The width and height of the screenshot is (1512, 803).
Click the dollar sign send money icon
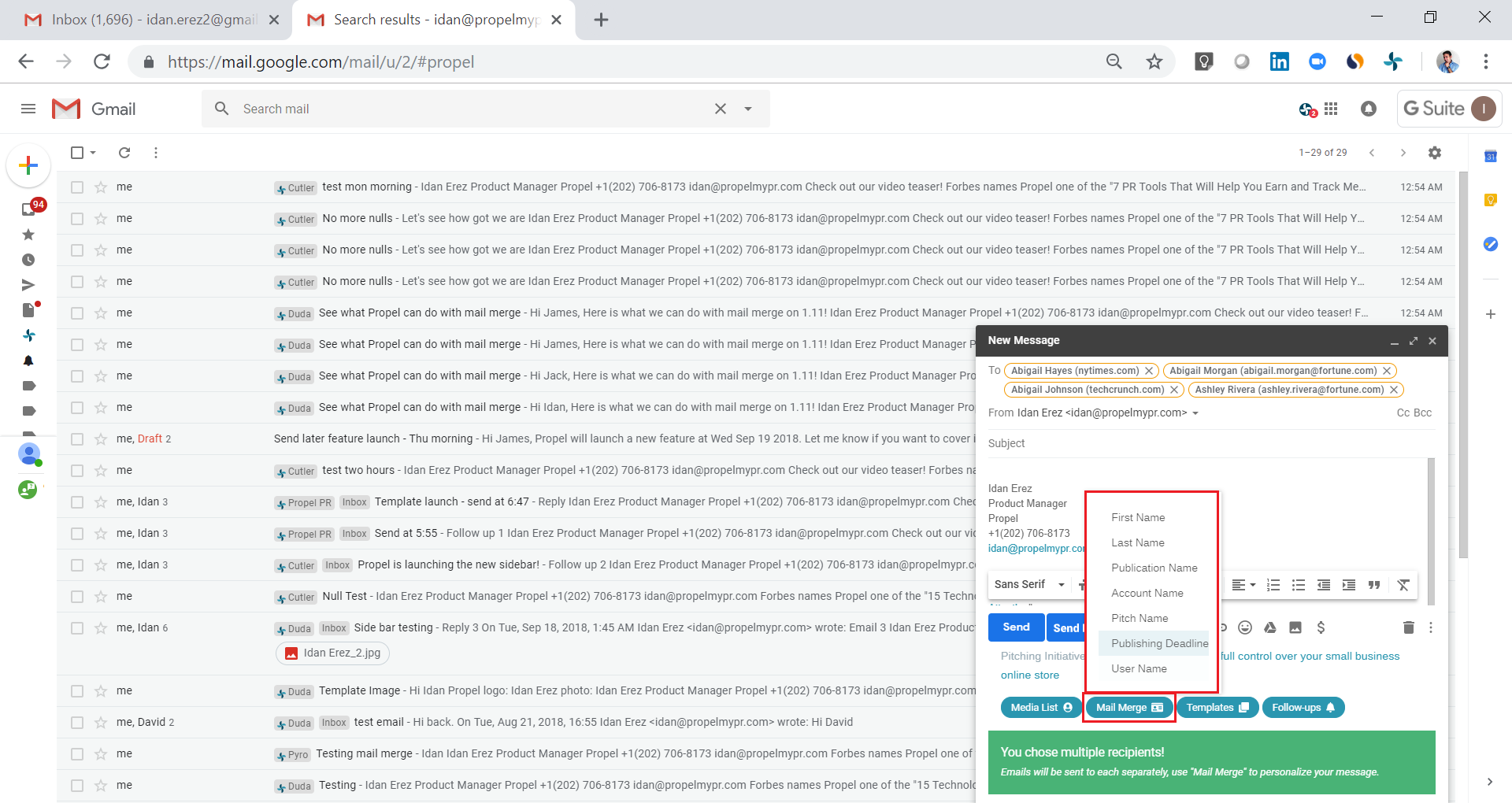tap(1321, 627)
